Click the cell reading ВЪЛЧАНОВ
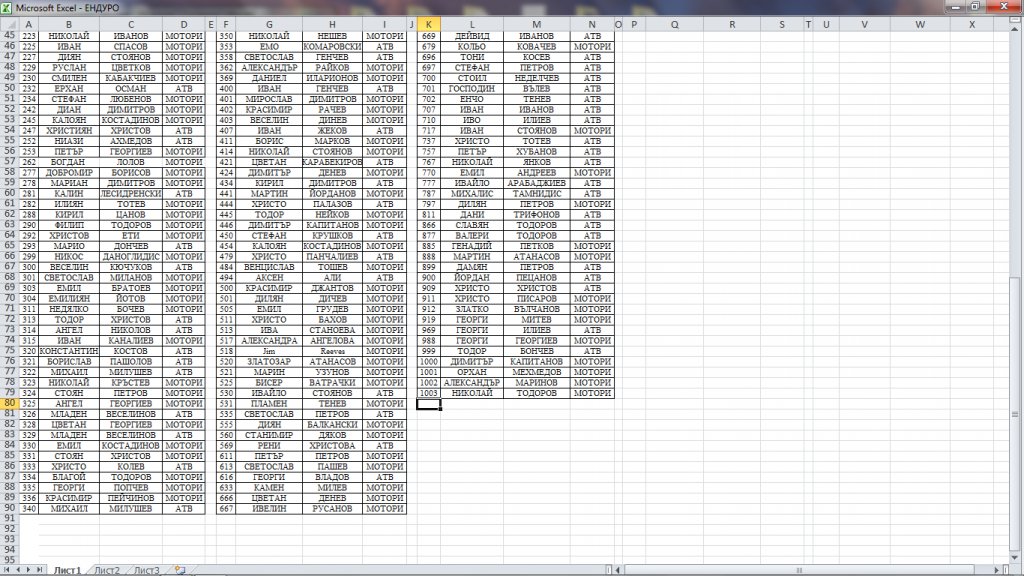1024x576 pixels. coord(536,309)
